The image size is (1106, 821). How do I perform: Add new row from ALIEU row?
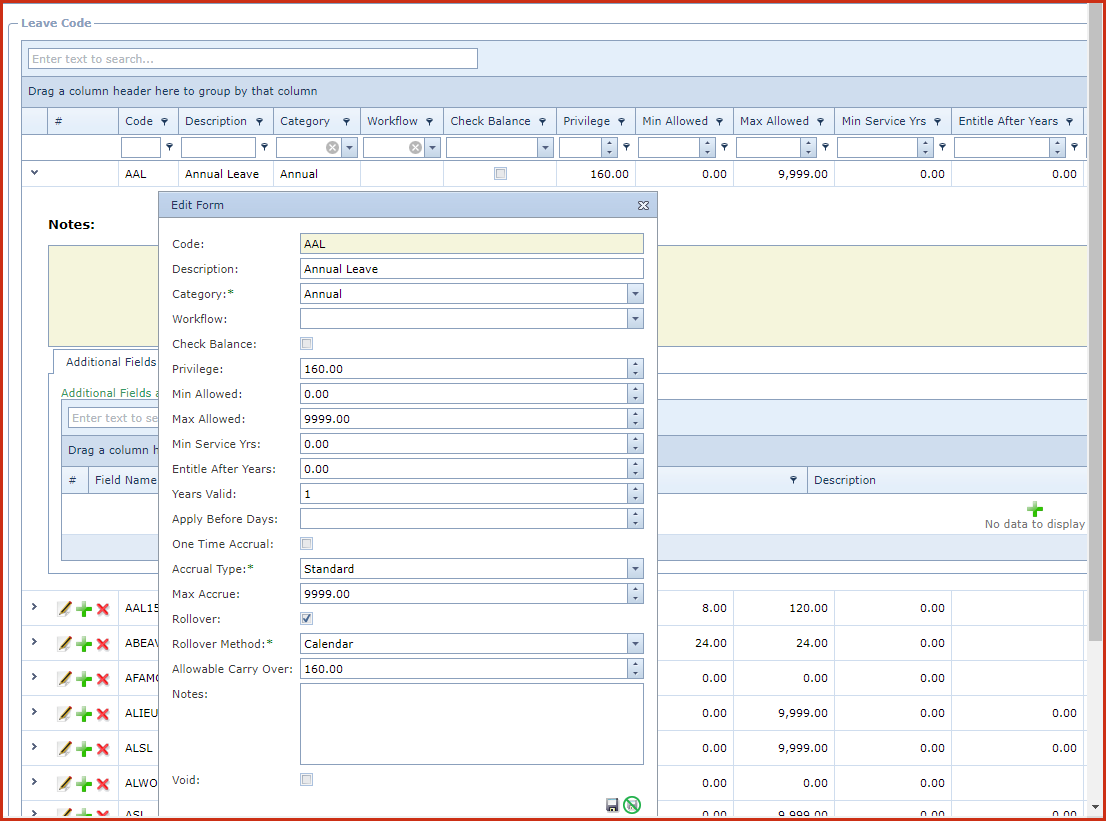[84, 714]
